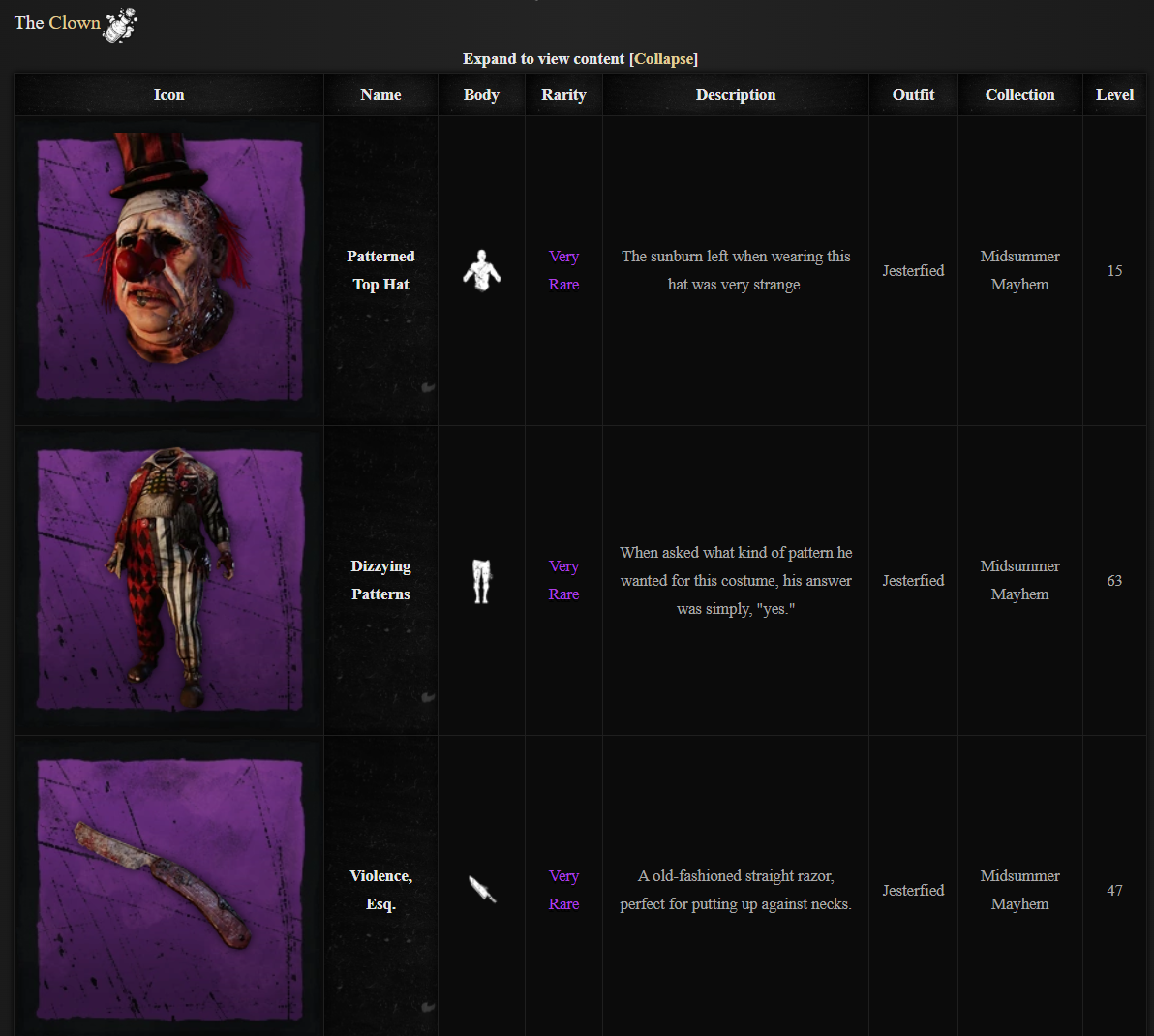Open the Dizzying Patterns outfit thumbnail
1154x1036 pixels.
[x=169, y=579]
